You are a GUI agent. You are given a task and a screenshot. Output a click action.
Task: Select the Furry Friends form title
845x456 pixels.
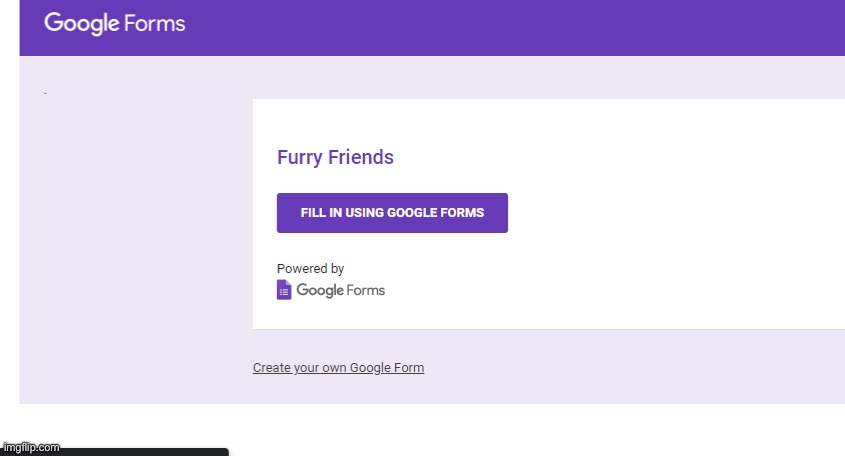coord(335,157)
